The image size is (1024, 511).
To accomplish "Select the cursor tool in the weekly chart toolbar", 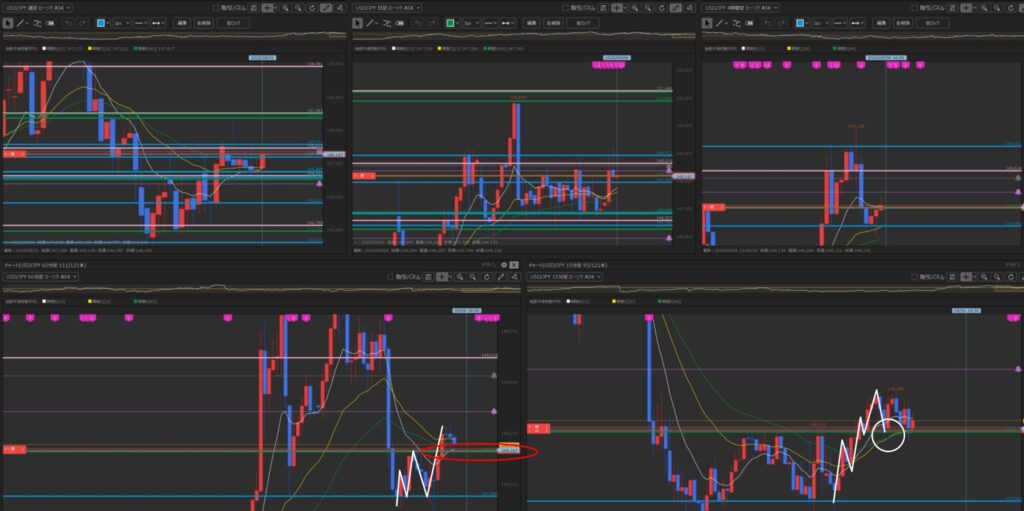I will pyautogui.click(x=8, y=21).
